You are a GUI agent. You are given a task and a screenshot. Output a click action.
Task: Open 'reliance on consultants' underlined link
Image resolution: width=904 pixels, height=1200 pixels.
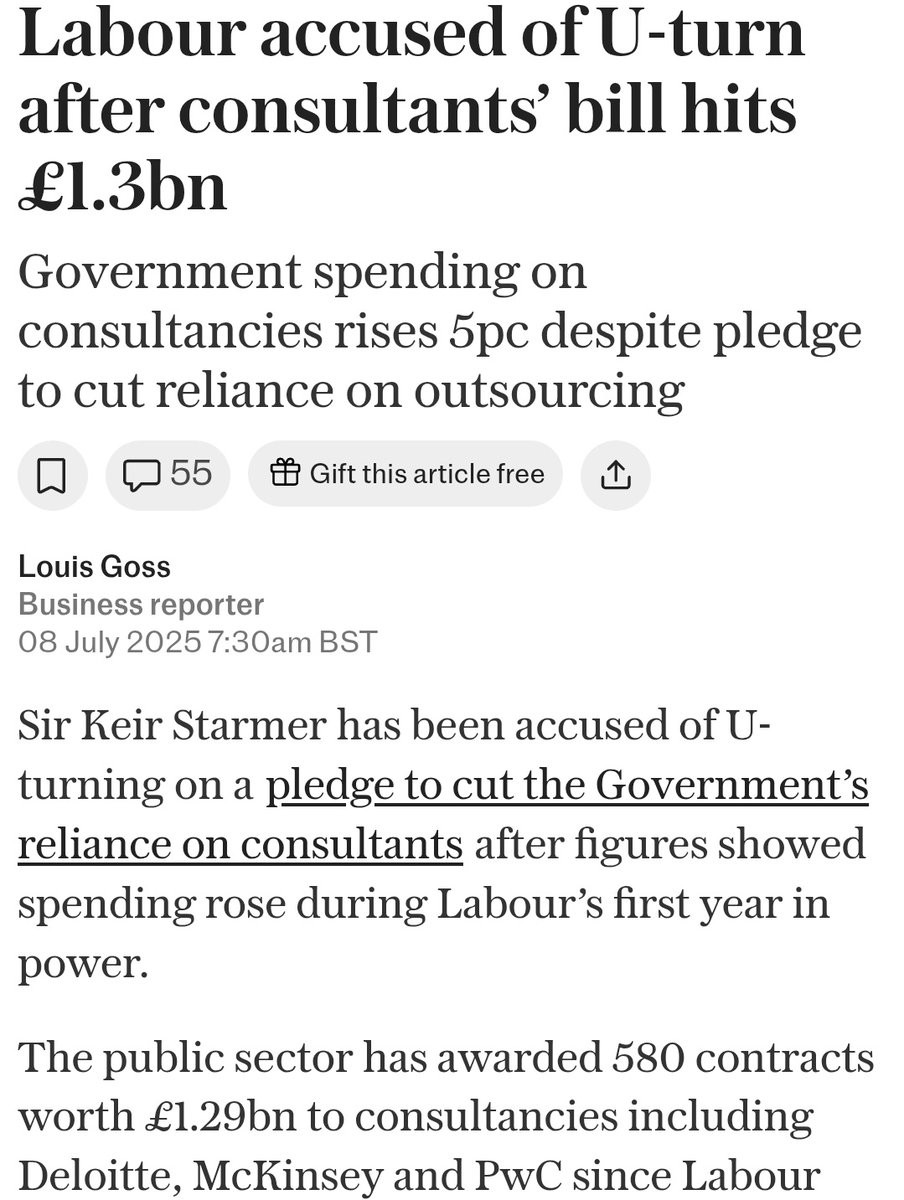tap(240, 844)
